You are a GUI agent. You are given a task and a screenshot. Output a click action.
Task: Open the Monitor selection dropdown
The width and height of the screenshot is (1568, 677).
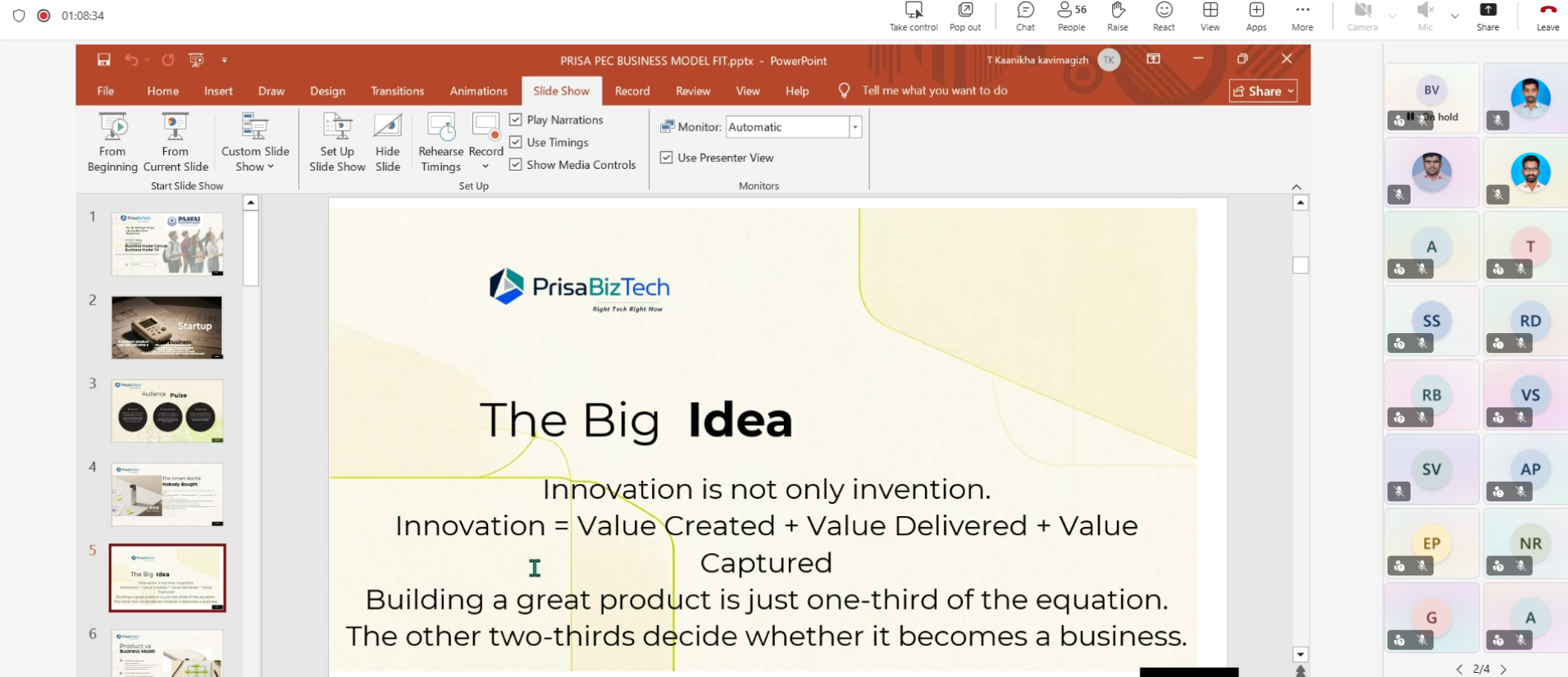pyautogui.click(x=855, y=127)
